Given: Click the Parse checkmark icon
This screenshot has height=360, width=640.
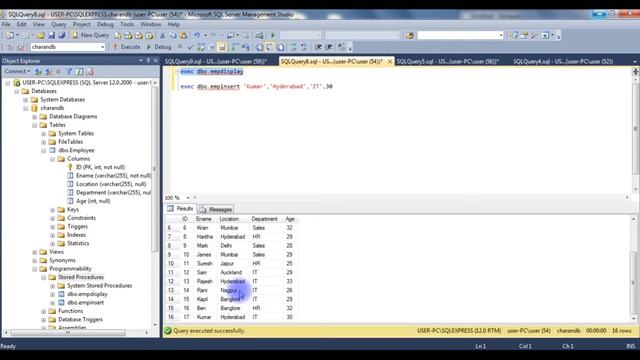Looking at the screenshot, I should point(190,47).
